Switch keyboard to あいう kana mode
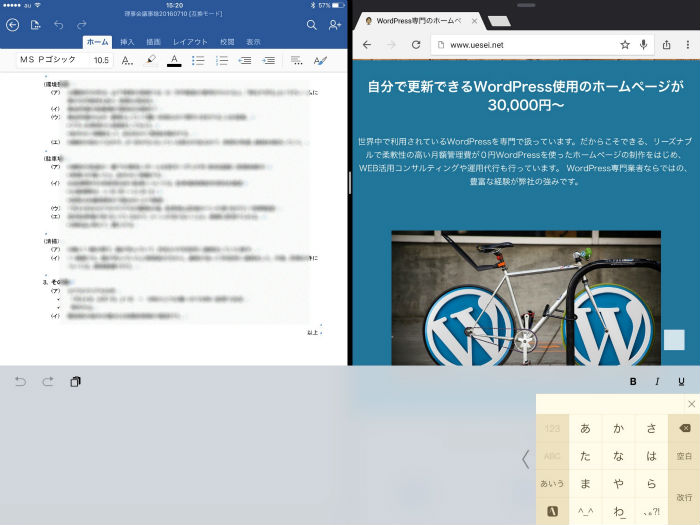 pos(552,483)
